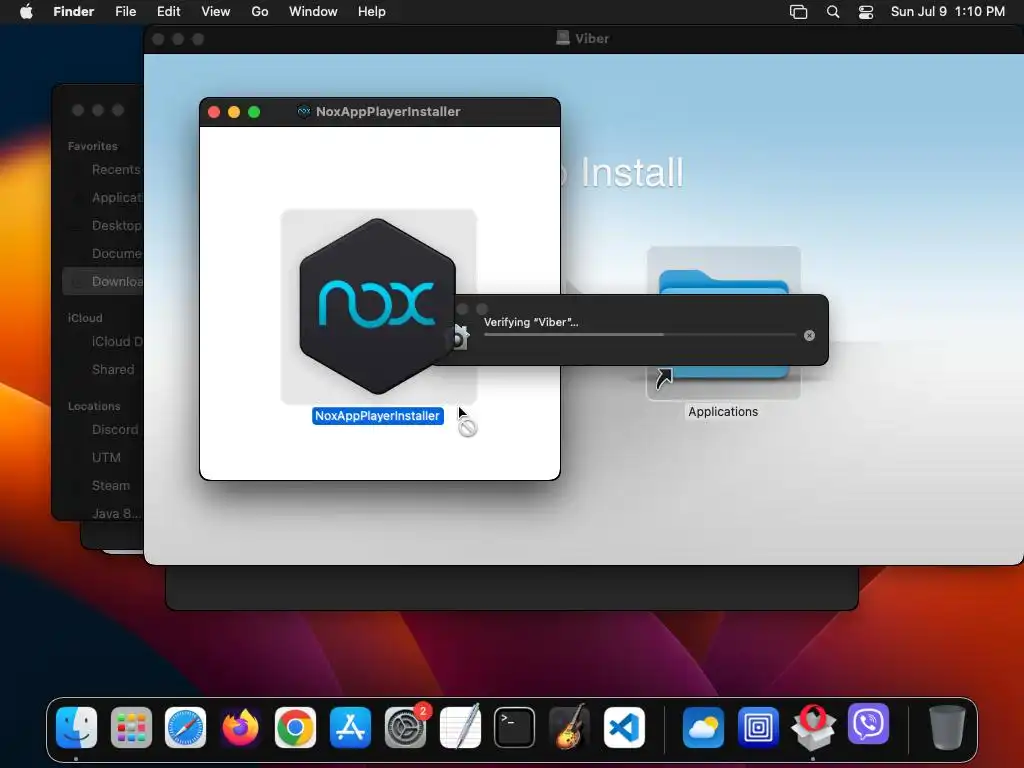Open the Go menu
Viewport: 1024px width, 768px height.
[260, 12]
